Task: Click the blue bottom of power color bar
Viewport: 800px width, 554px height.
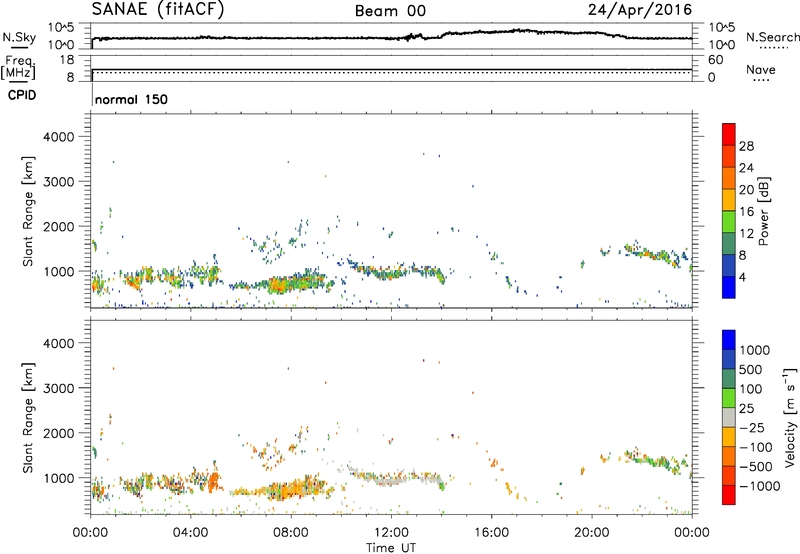Action: point(729,288)
